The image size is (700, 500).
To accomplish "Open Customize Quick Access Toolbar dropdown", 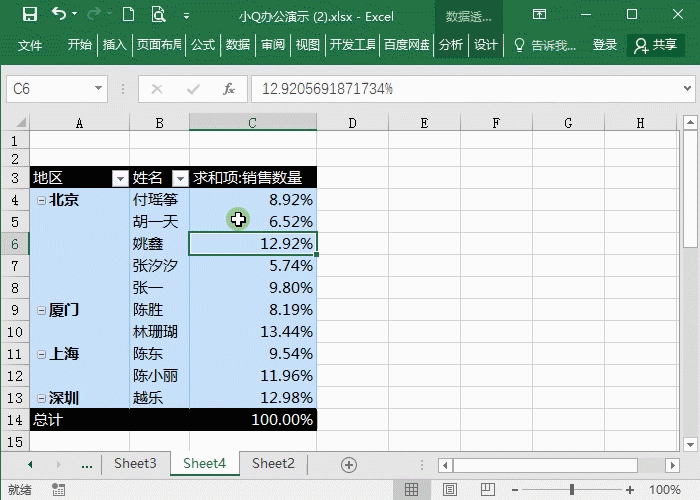I will point(187,17).
